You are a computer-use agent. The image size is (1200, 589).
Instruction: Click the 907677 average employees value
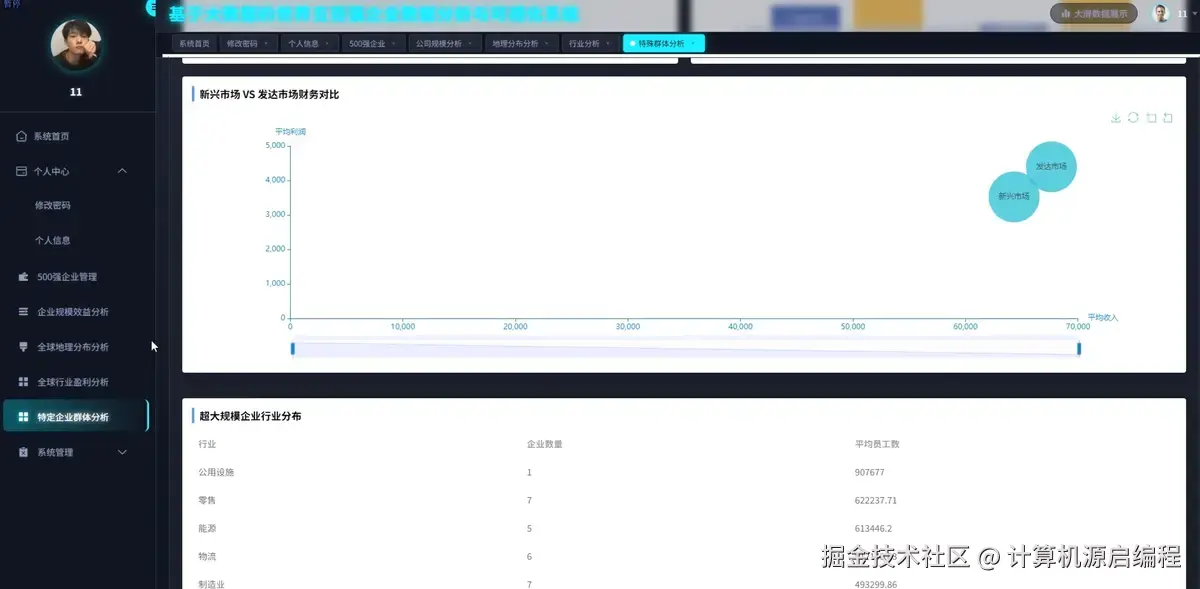(x=869, y=472)
